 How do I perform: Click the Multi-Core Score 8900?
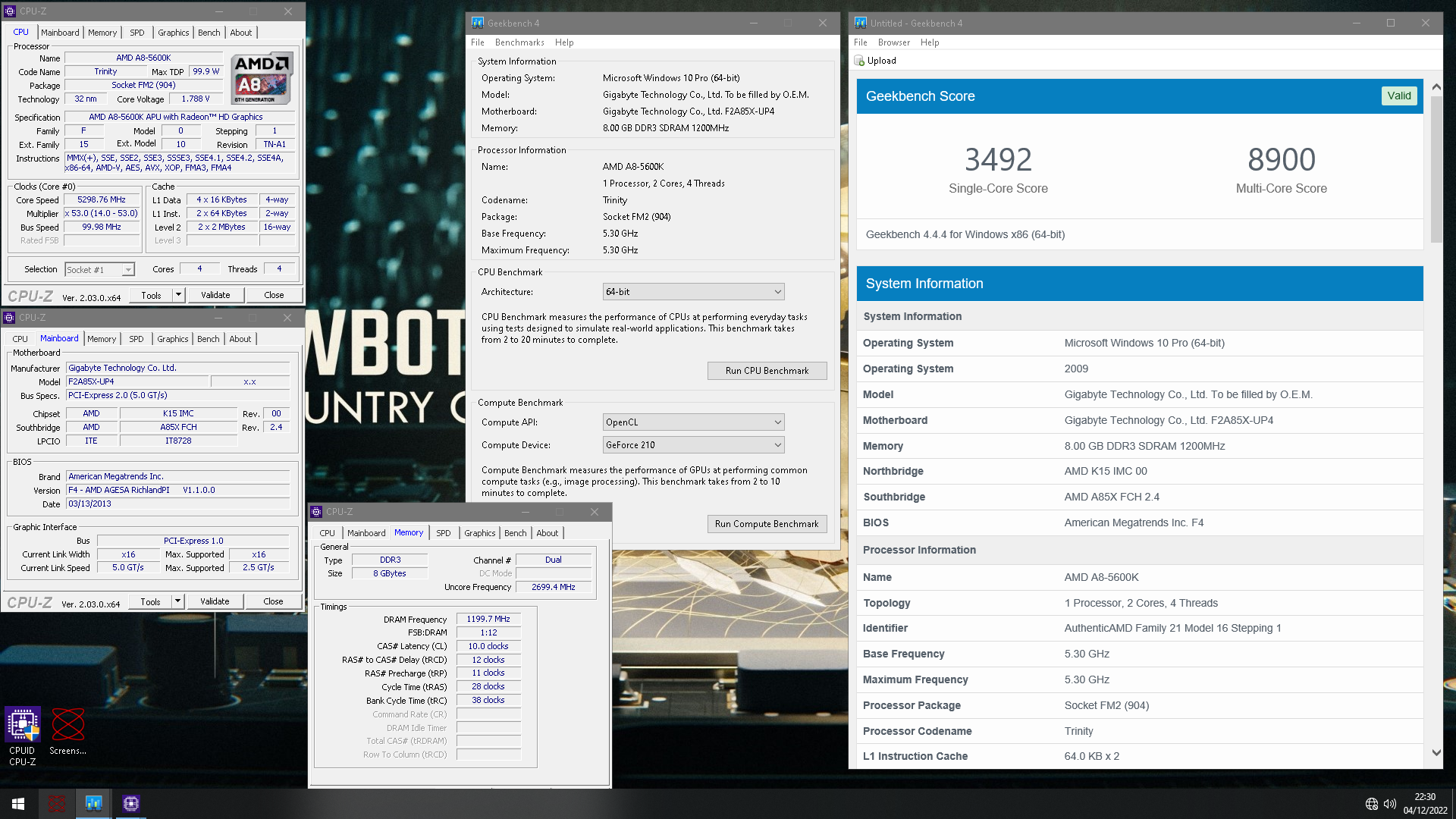coord(1281,160)
